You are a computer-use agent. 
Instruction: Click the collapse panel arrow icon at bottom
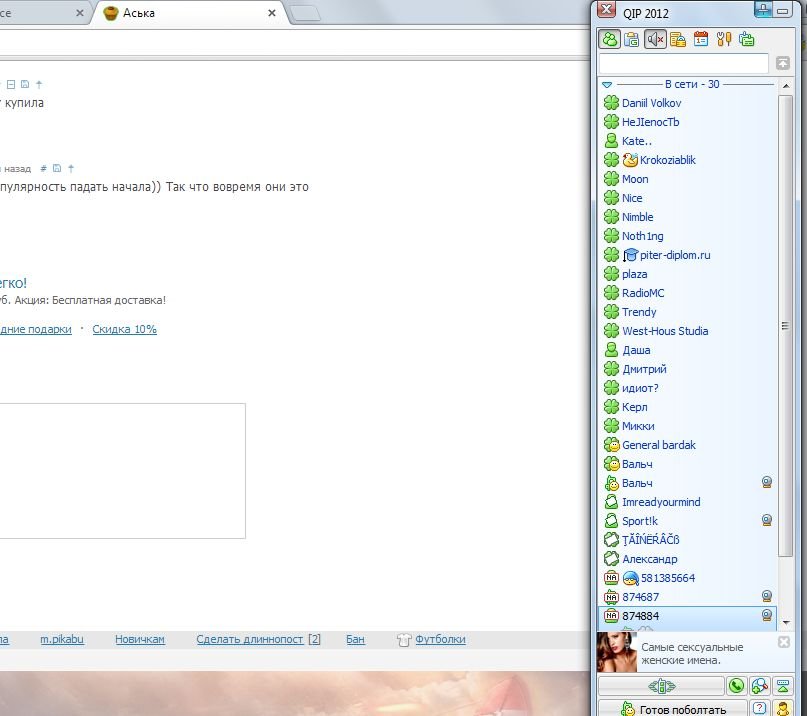pos(783,686)
